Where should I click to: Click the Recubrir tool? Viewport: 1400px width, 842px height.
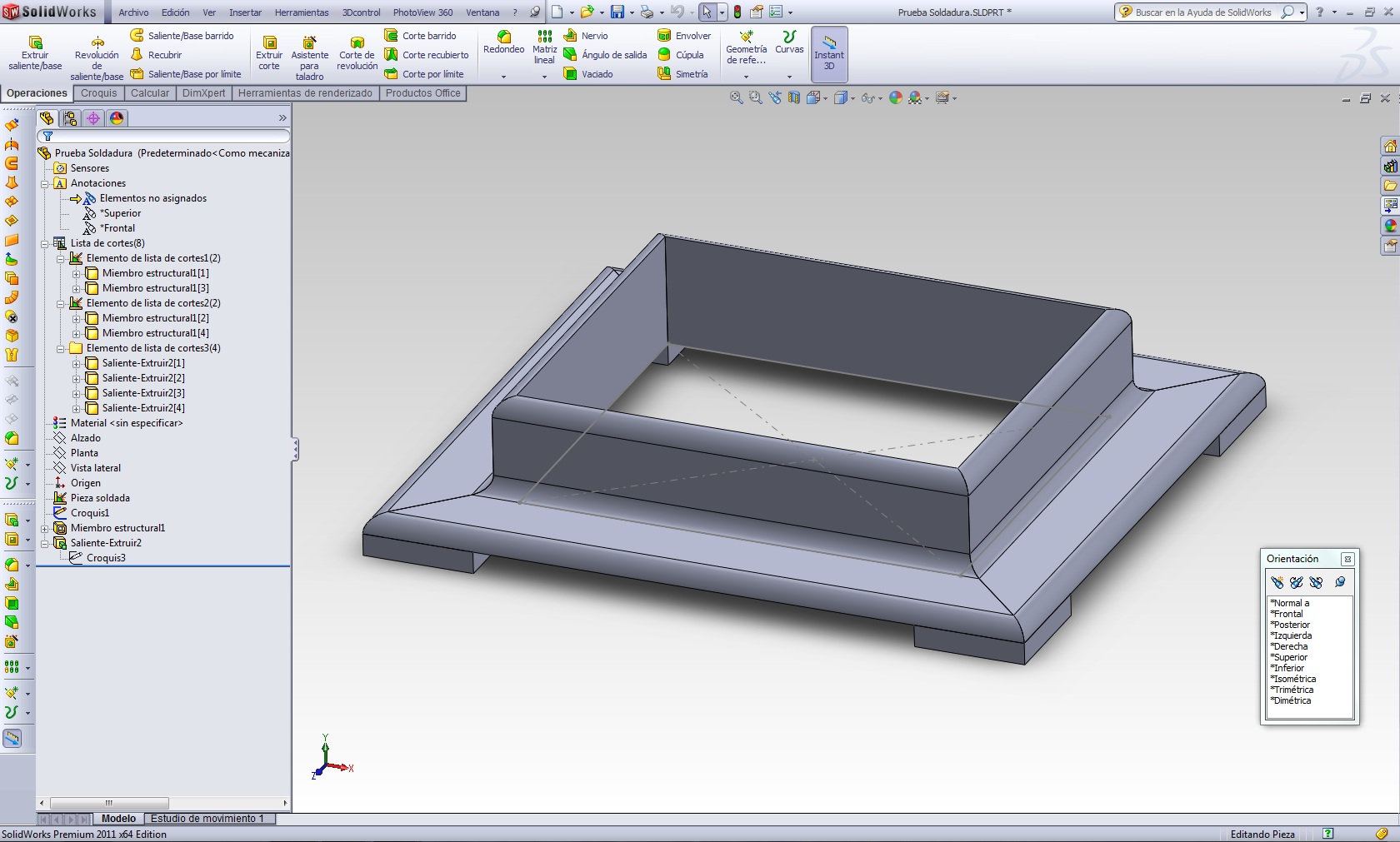click(156, 55)
